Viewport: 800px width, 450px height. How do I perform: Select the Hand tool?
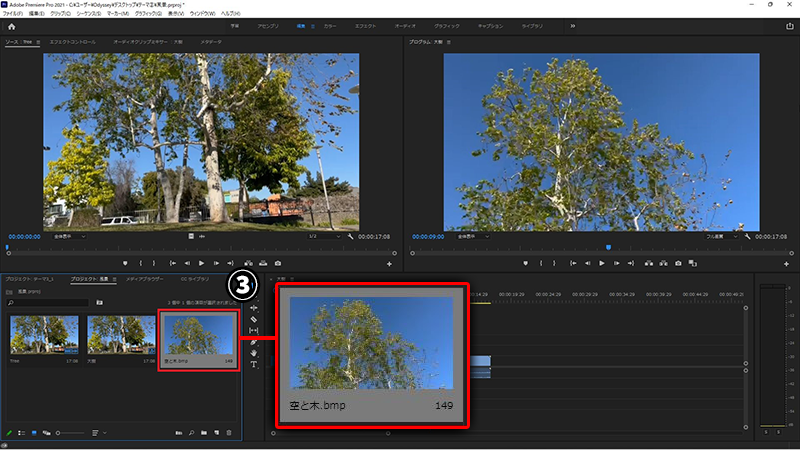click(254, 353)
